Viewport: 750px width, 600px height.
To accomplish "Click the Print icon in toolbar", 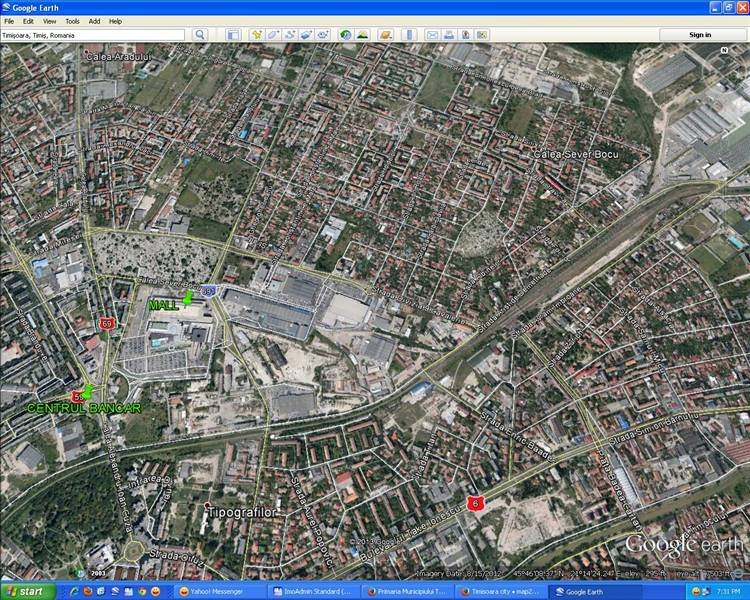I will [449, 35].
